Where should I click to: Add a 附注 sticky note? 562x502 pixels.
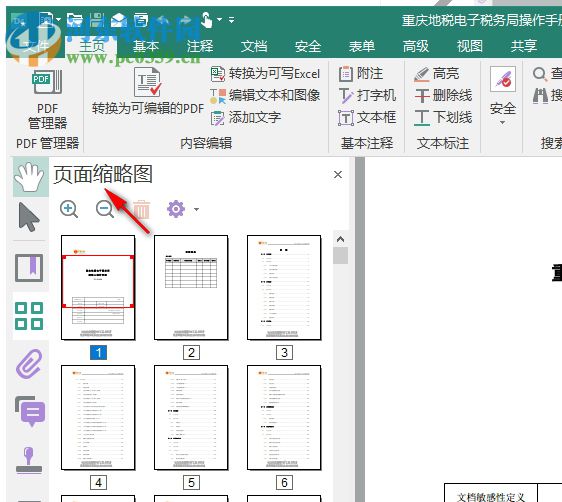[x=361, y=73]
